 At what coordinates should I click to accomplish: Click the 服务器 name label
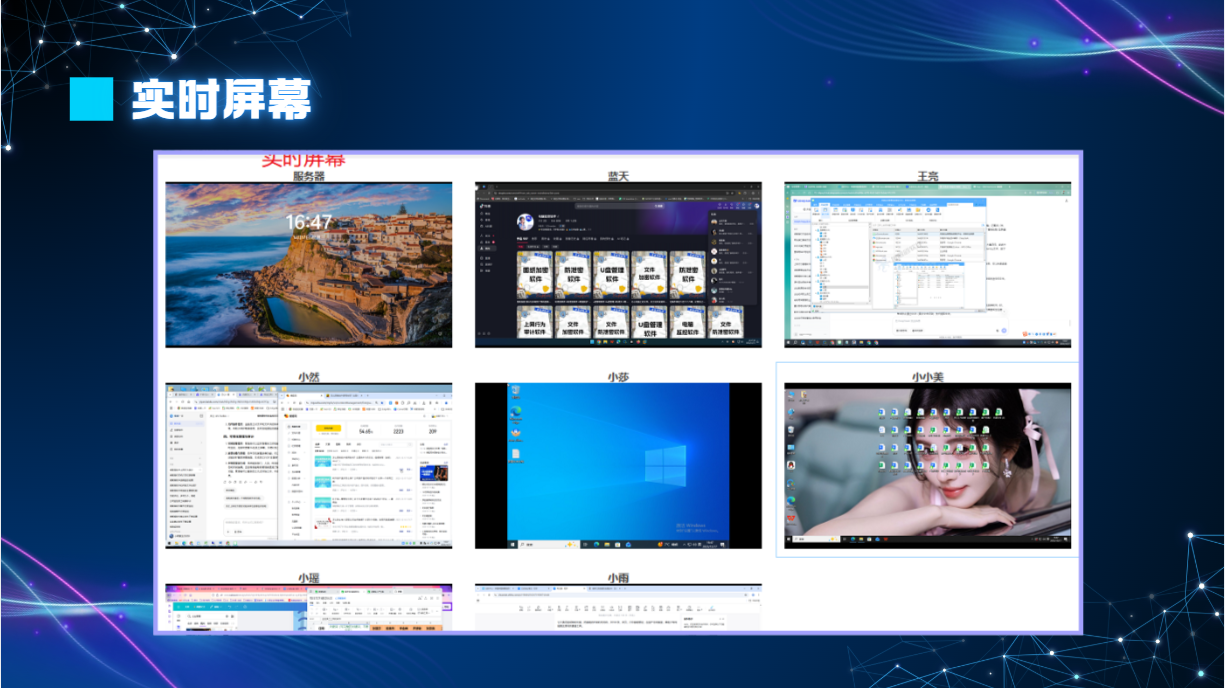(x=308, y=176)
